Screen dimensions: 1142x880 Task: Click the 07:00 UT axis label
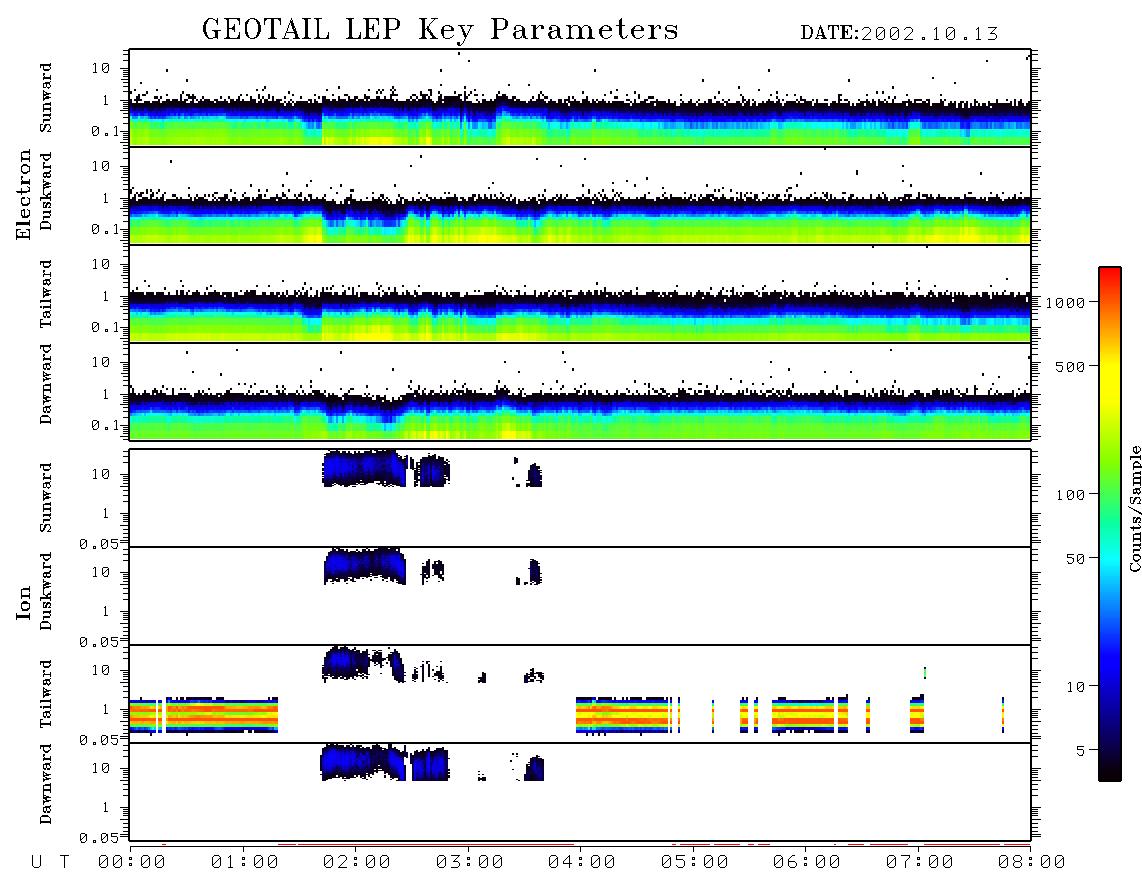tap(919, 863)
